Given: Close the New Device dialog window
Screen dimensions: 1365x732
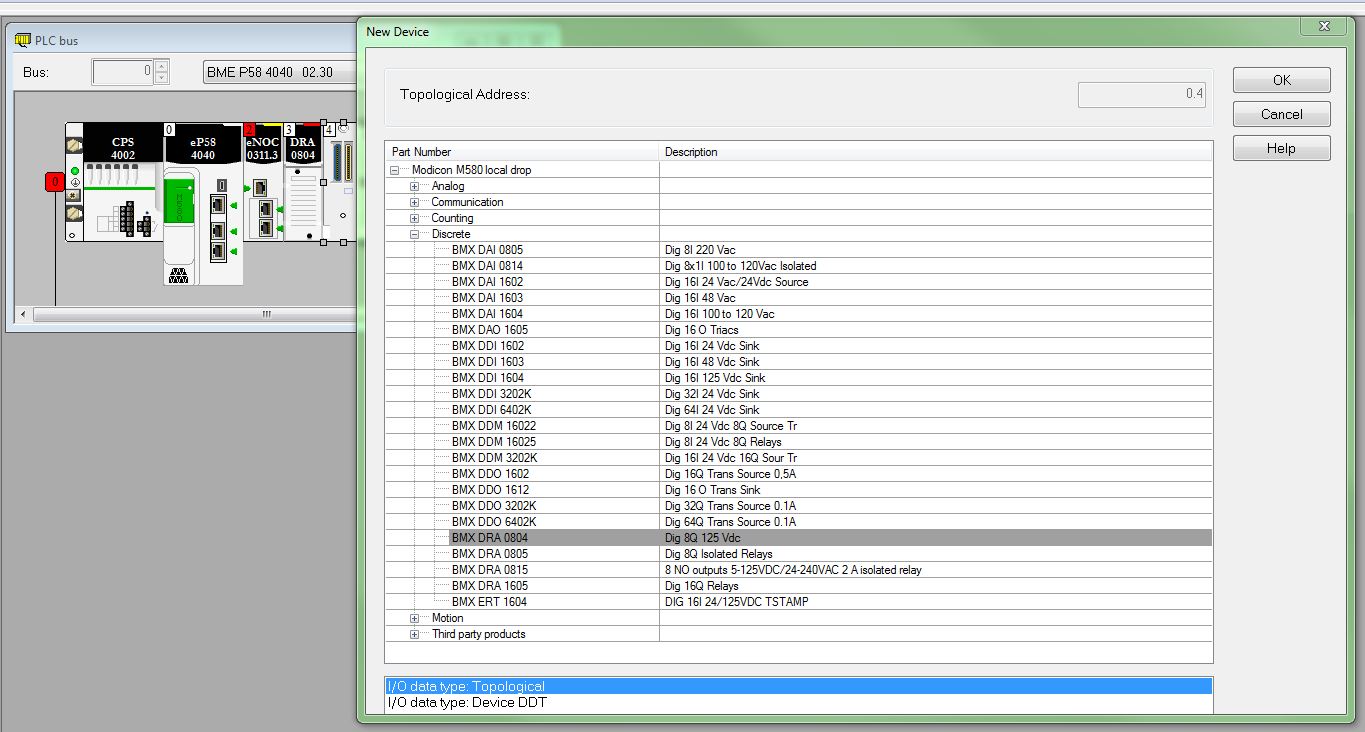Looking at the screenshot, I should pos(1323,26).
